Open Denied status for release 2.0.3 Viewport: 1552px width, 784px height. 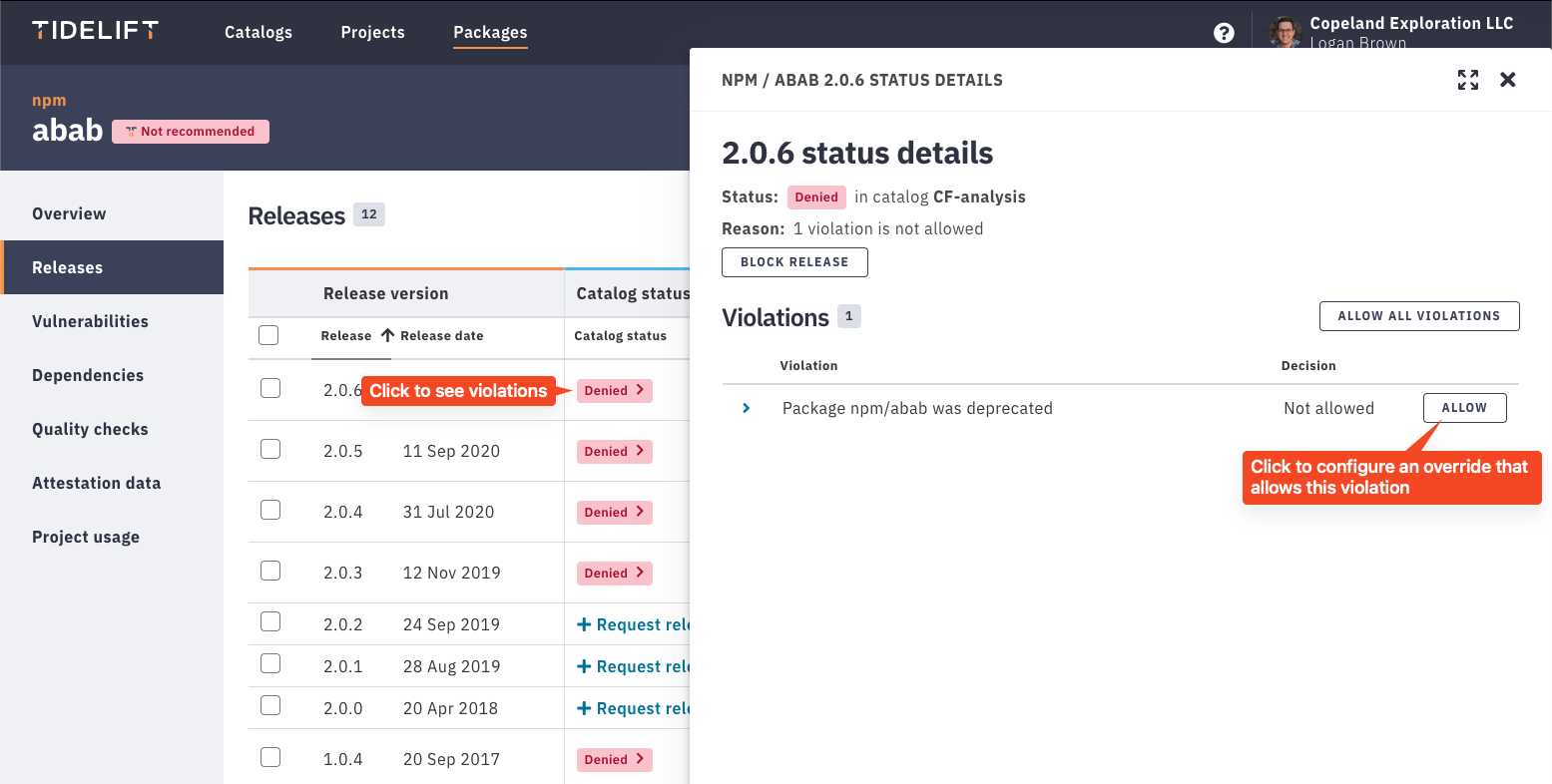pyautogui.click(x=615, y=574)
